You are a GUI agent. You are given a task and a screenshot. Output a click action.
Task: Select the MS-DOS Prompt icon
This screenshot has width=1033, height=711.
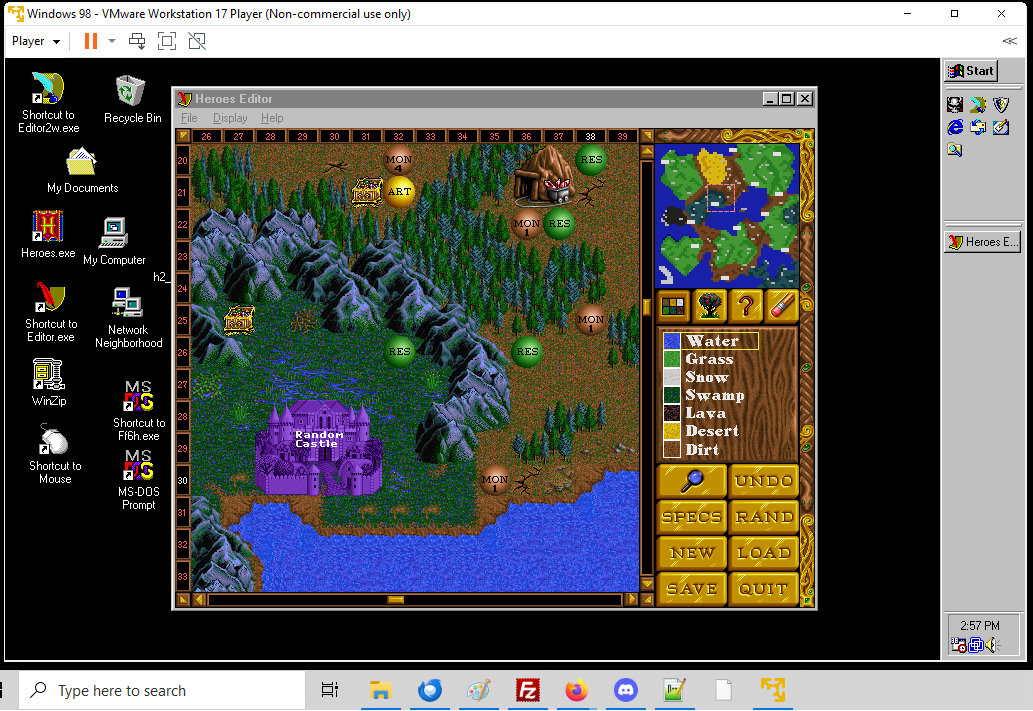pyautogui.click(x=138, y=480)
